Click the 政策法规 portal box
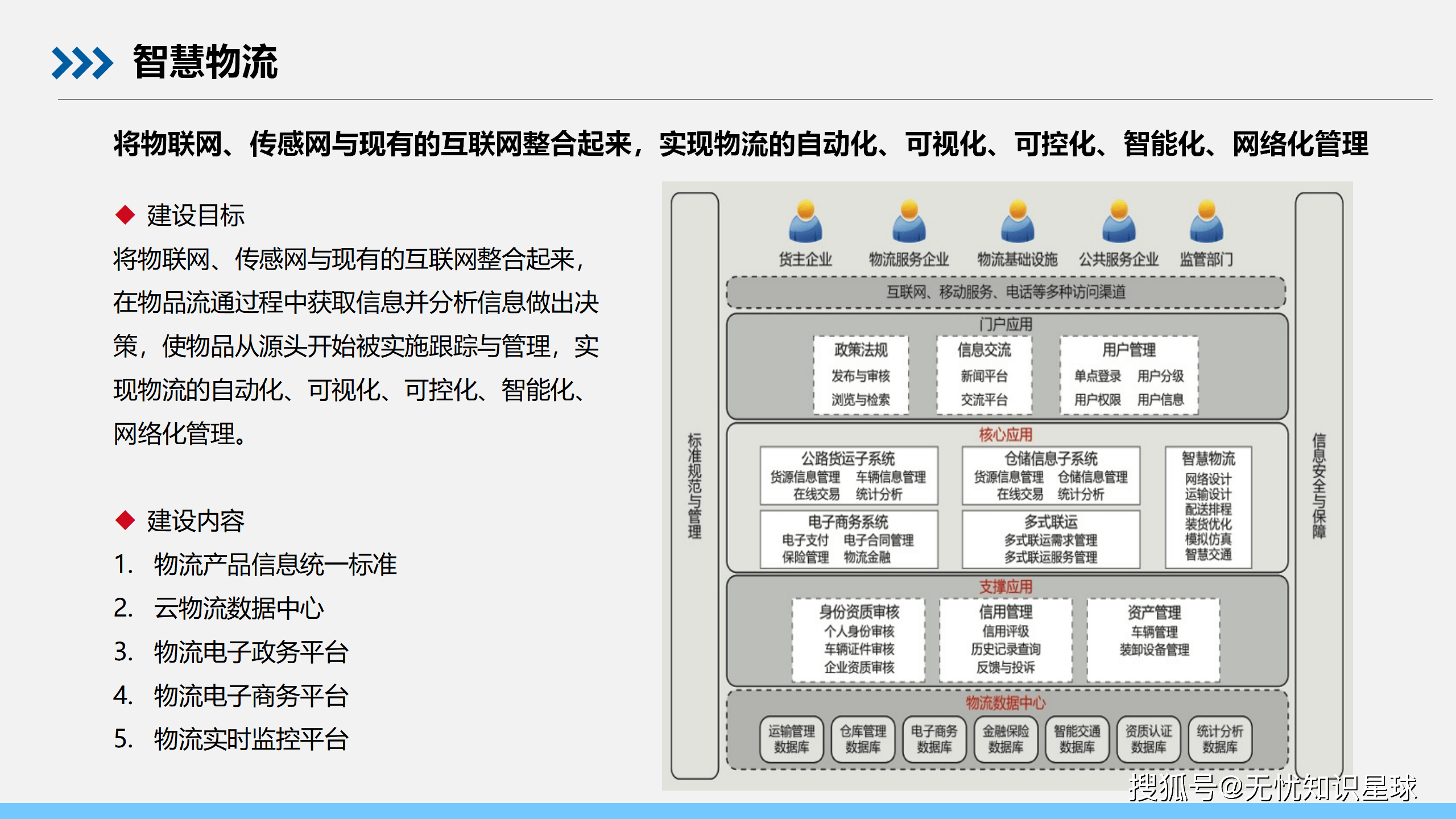Image resolution: width=1456 pixels, height=819 pixels. click(861, 375)
